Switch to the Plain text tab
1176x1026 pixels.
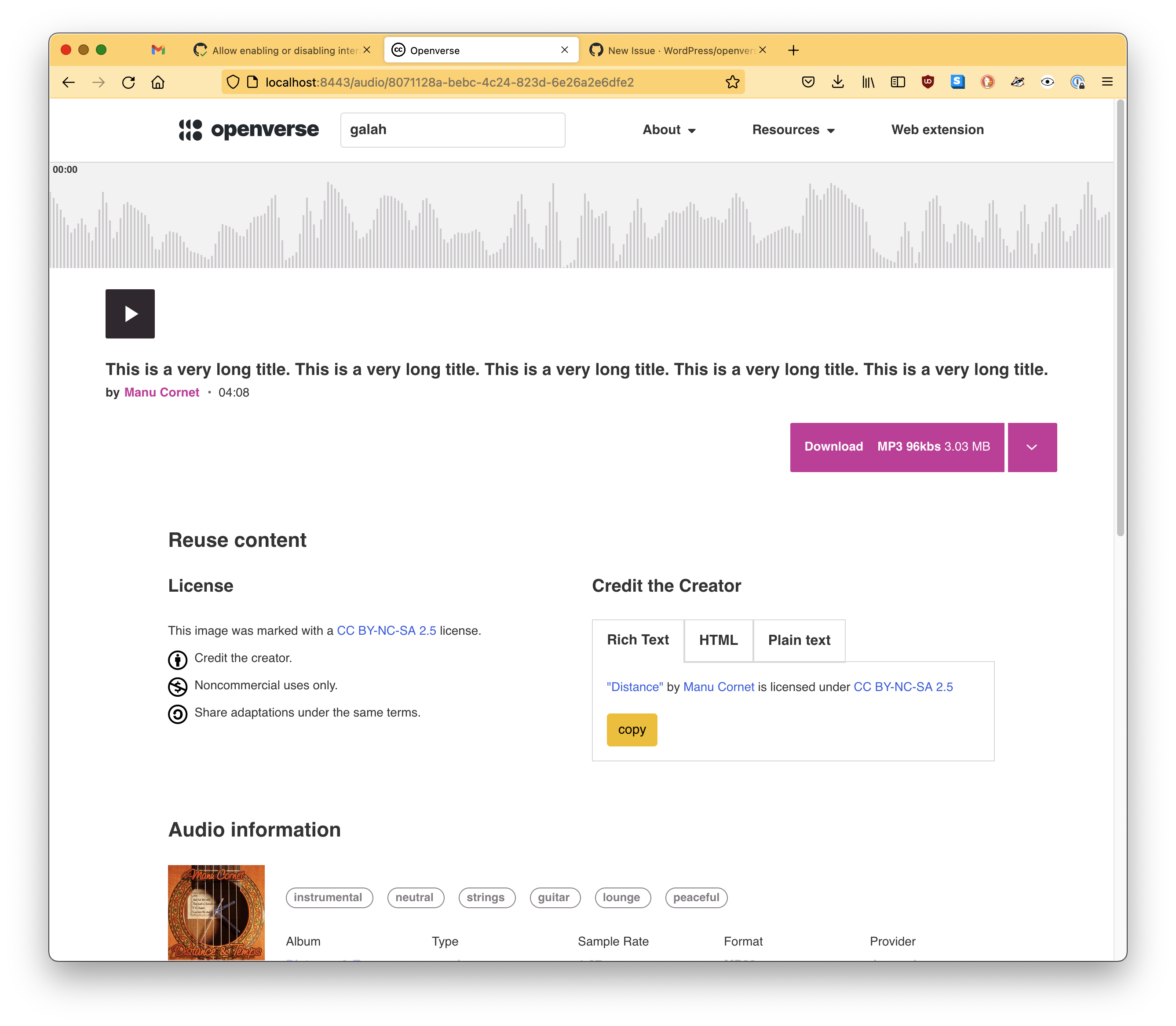(x=799, y=640)
